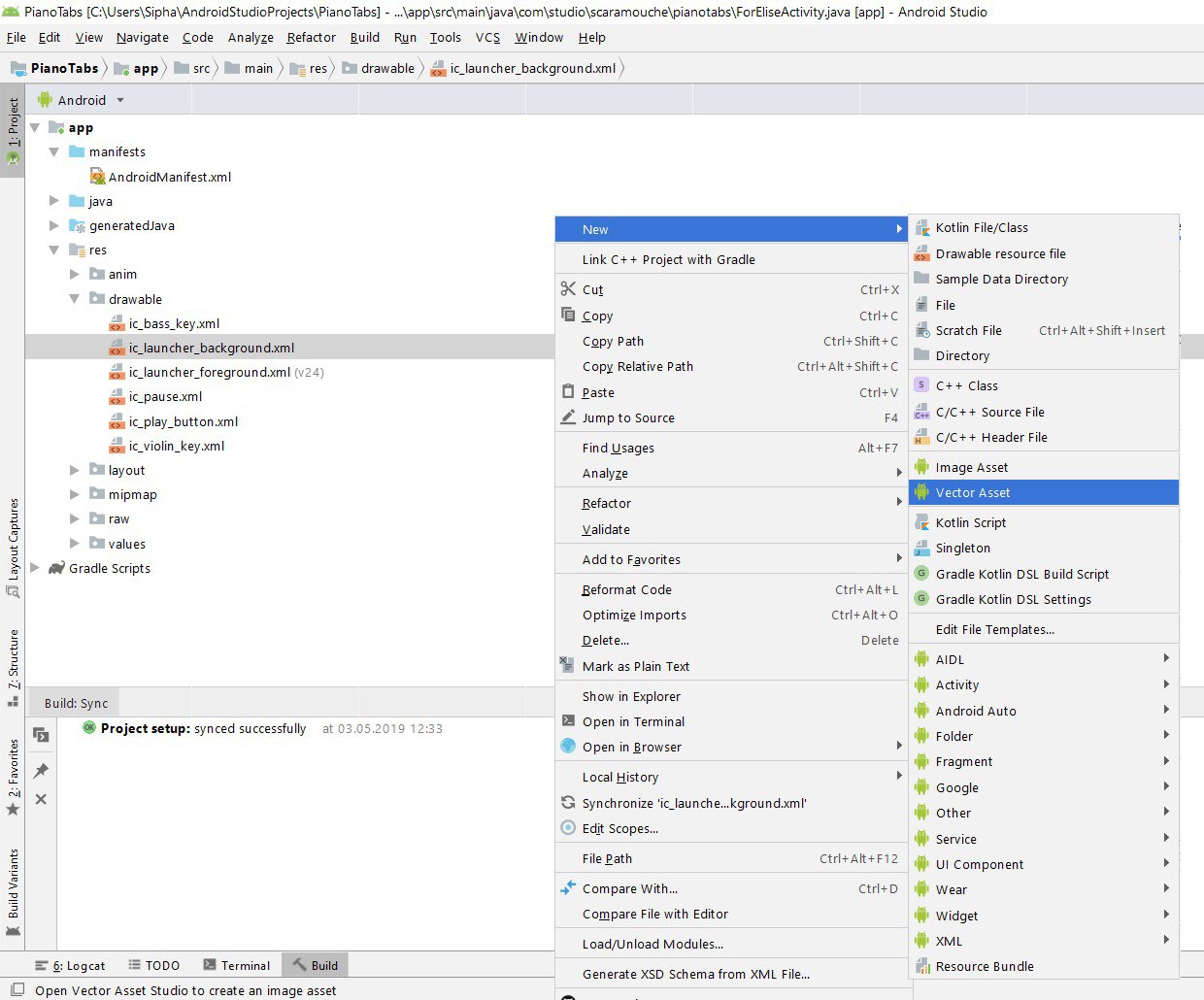Click the Project side tab
The image size is (1204, 1000).
(x=13, y=132)
